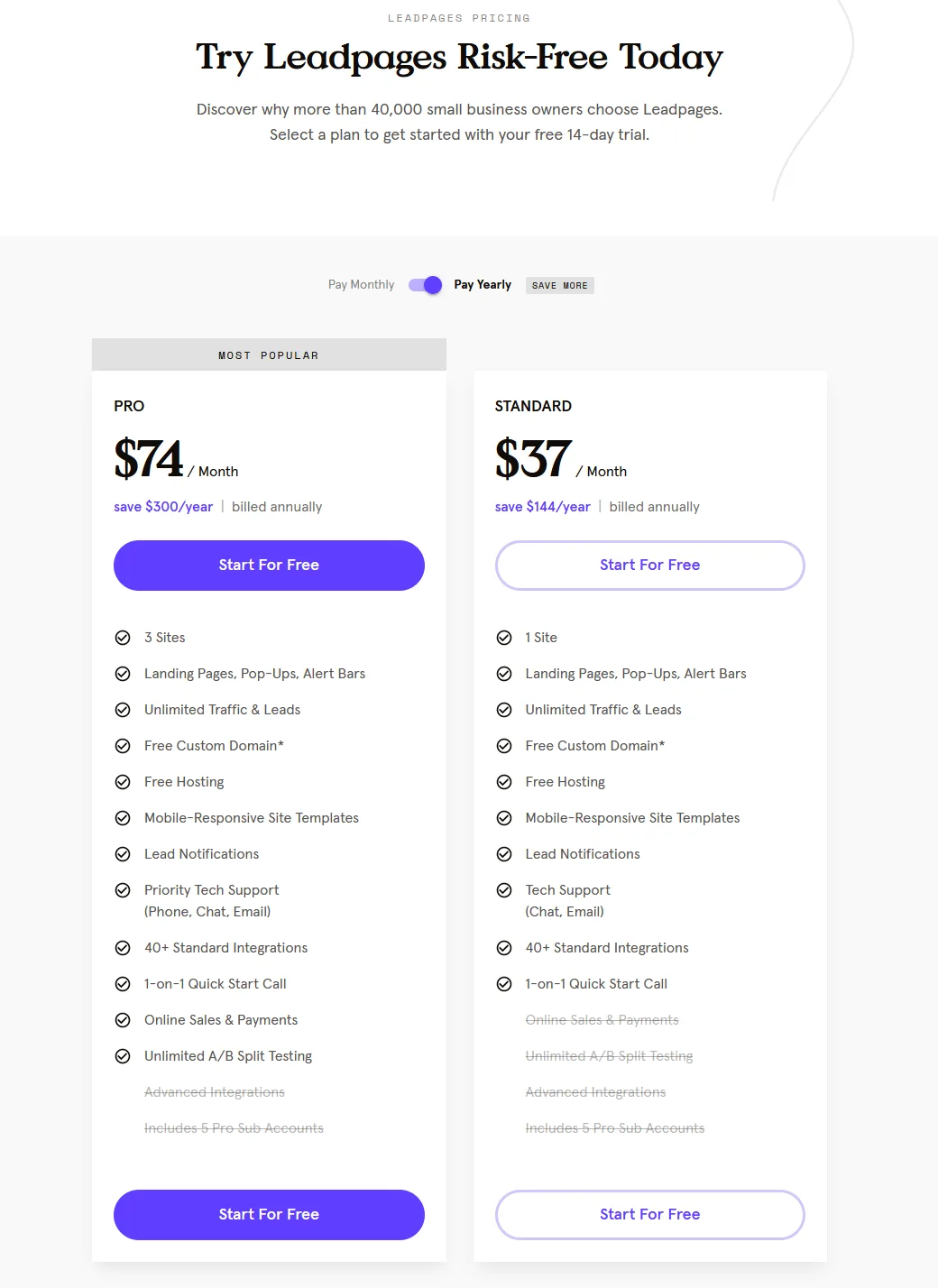Click the checkmark icon beside 3 Sites

click(x=123, y=638)
